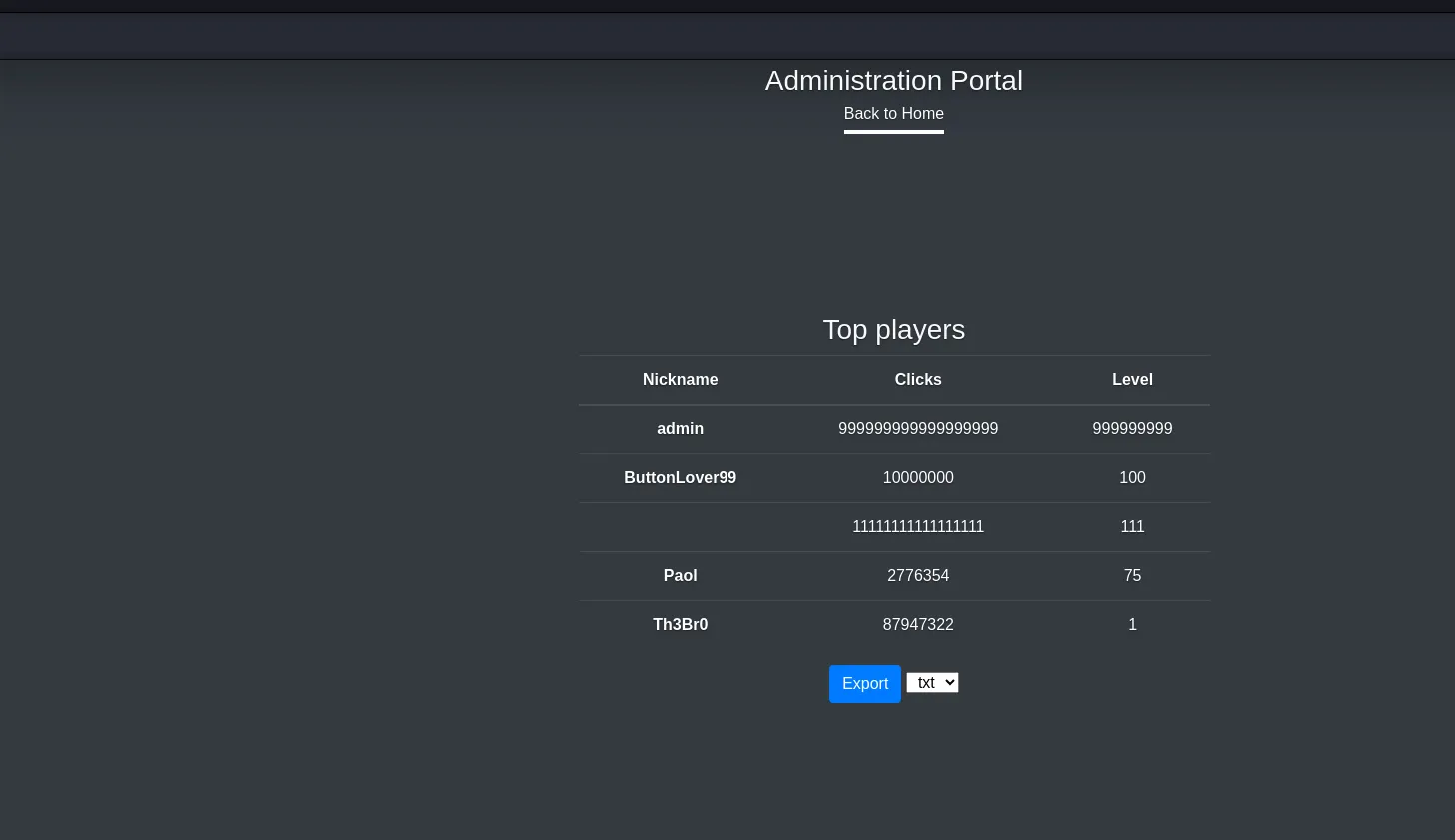Screen dimensions: 1455x840
Task: Click the ButtonLover99 nickname cell
Action: 680,478
